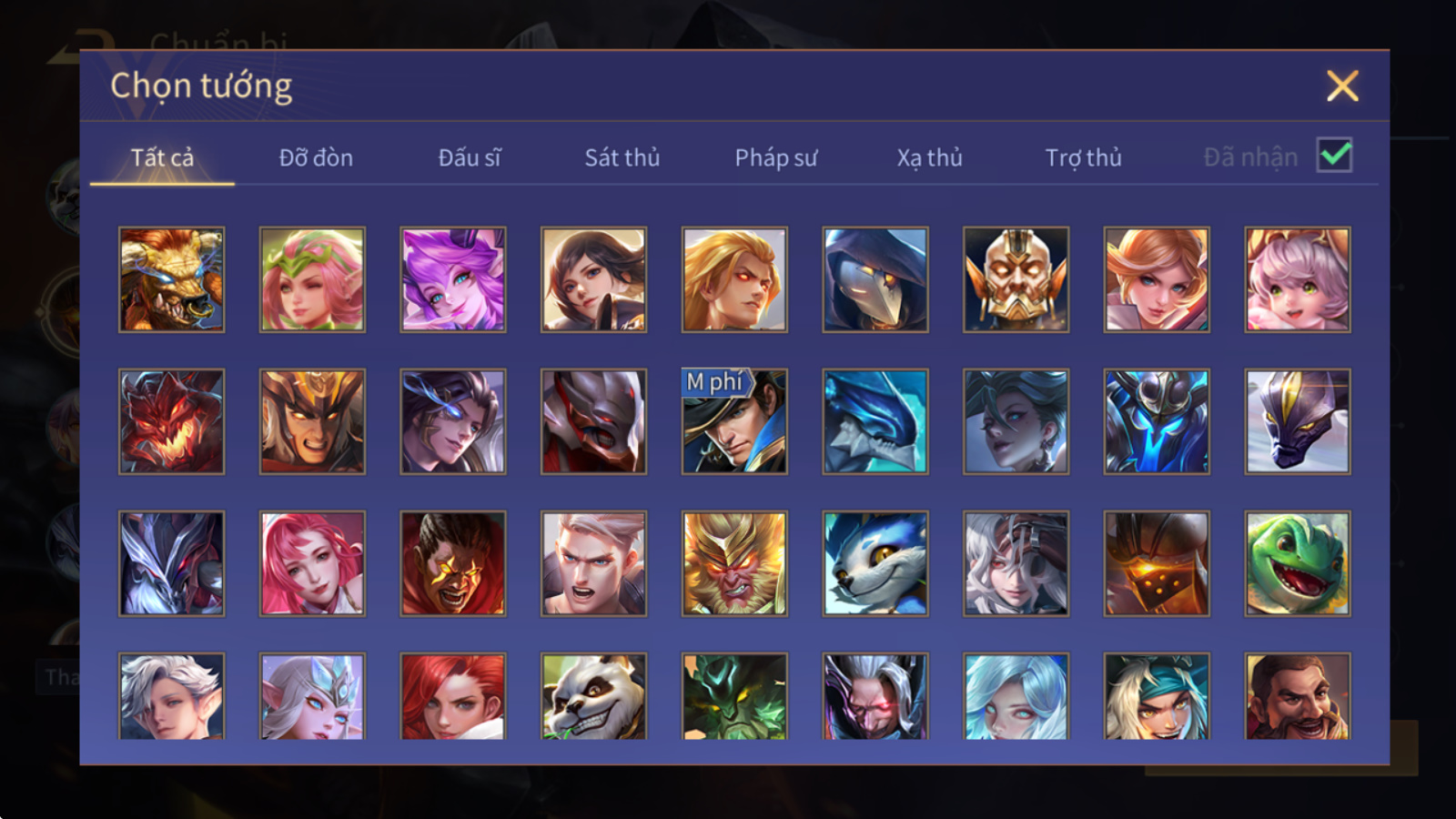Select the golden masked bearded hero
The width and height of the screenshot is (1456, 819).
(1016, 279)
